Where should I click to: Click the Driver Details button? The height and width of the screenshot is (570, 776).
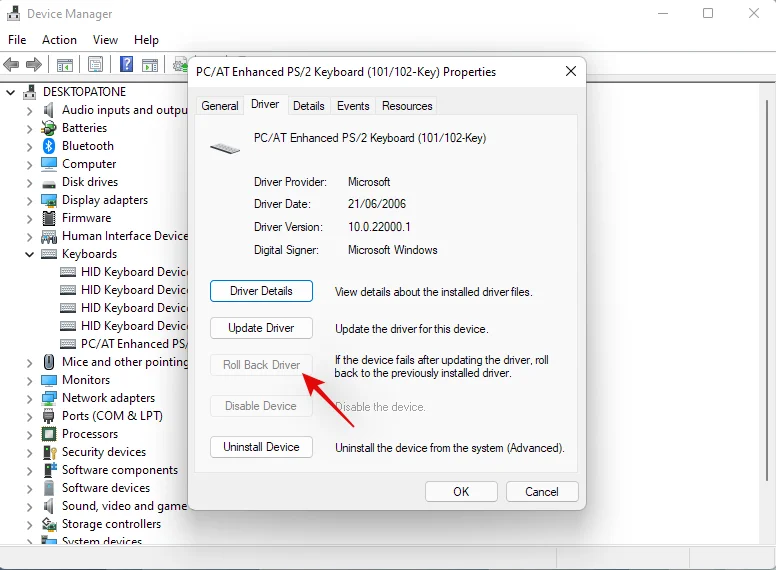pyautogui.click(x=261, y=291)
